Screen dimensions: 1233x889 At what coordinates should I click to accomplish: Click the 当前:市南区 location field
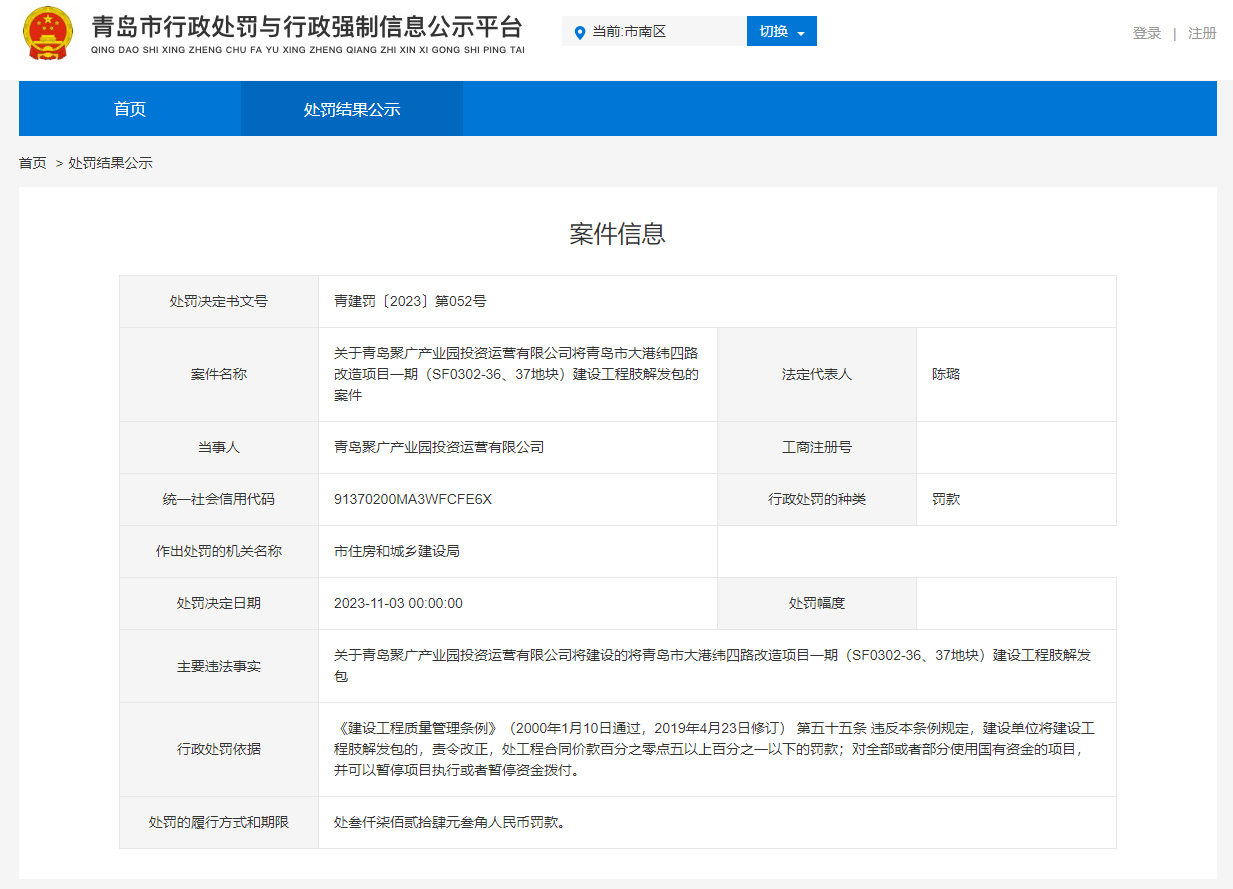(654, 31)
